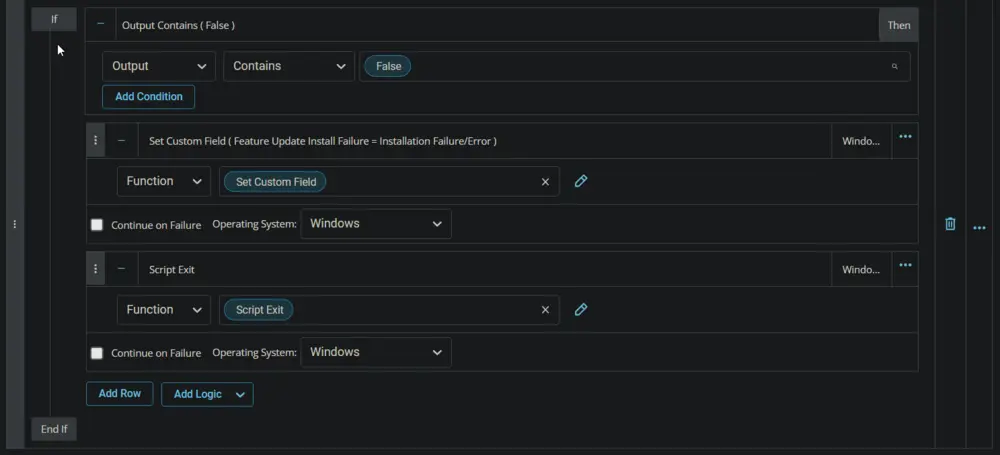Image resolution: width=1000 pixels, height=455 pixels.
Task: Open the If block more options ellipsis
Action: pyautogui.click(x=980, y=228)
